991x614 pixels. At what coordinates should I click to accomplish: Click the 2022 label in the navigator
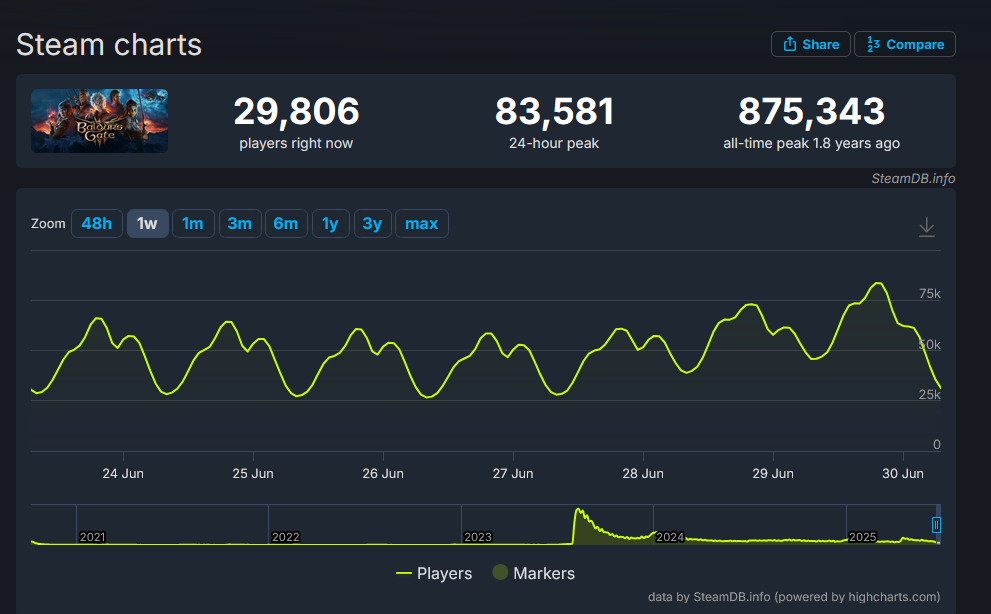click(286, 537)
